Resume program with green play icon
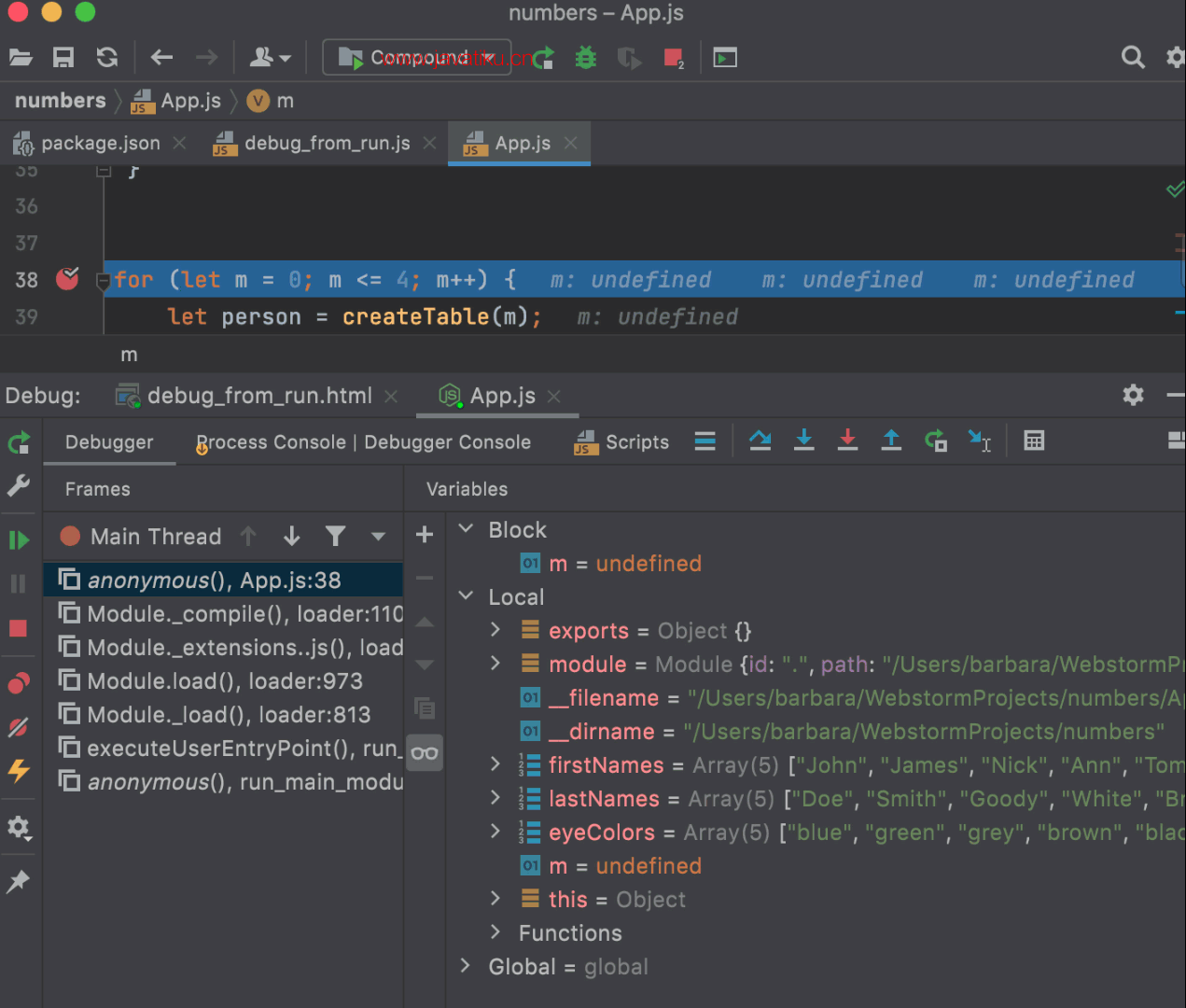1186x1008 pixels. click(x=19, y=540)
